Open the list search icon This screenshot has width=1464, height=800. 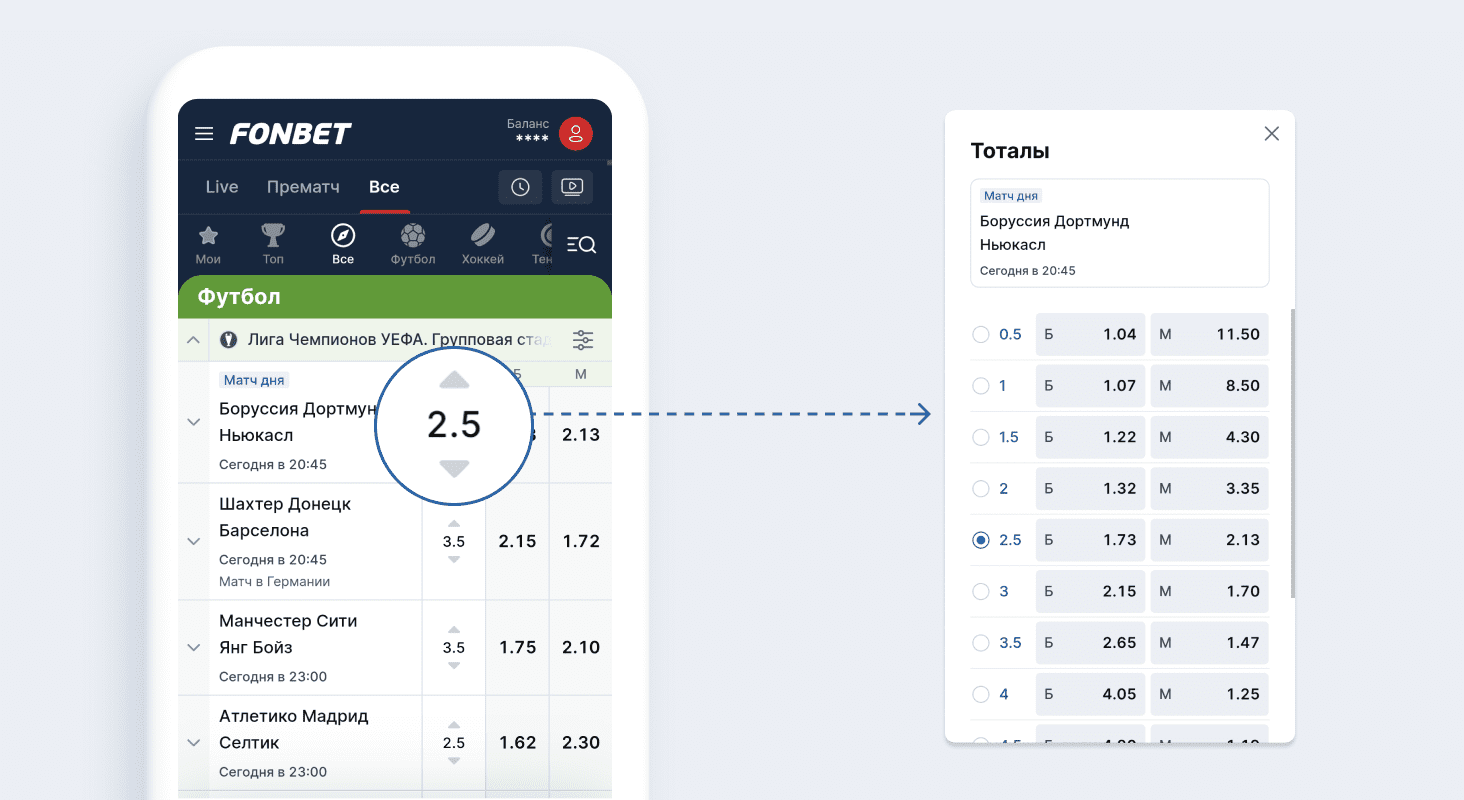pos(581,244)
